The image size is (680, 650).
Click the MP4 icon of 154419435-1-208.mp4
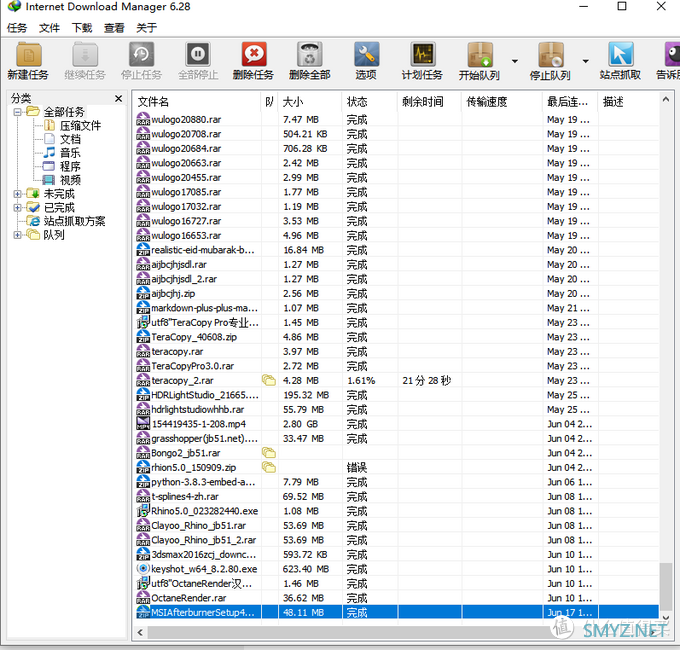(143, 424)
